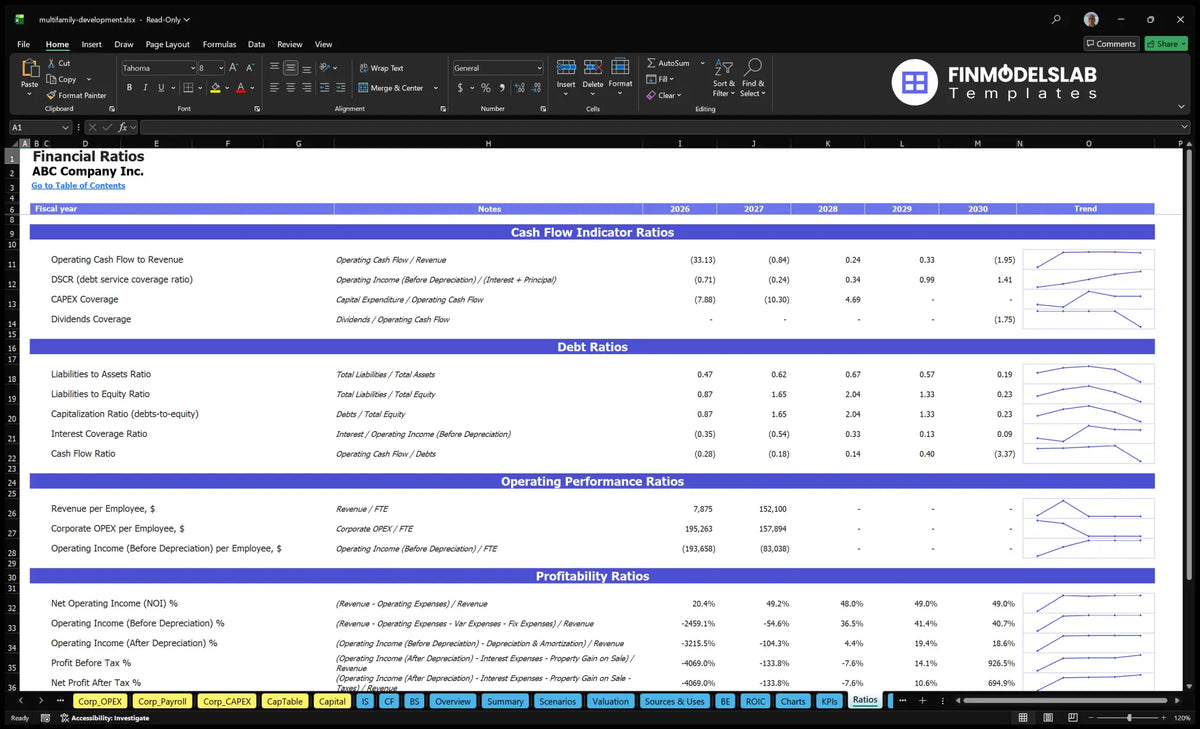The height and width of the screenshot is (729, 1200).
Task: Open Sort & Filter menu
Action: [724, 77]
